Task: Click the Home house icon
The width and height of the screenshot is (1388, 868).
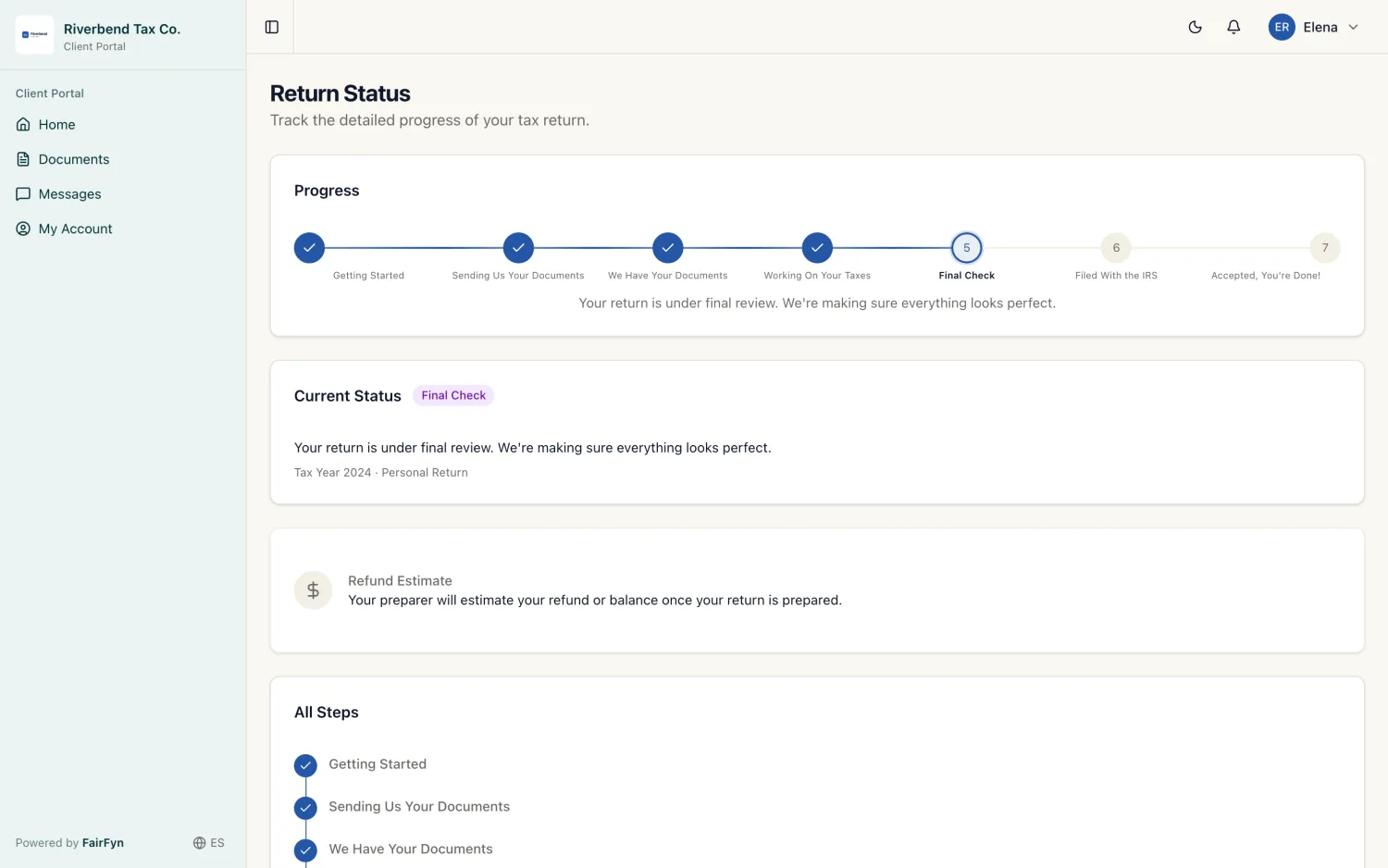Action: (23, 124)
